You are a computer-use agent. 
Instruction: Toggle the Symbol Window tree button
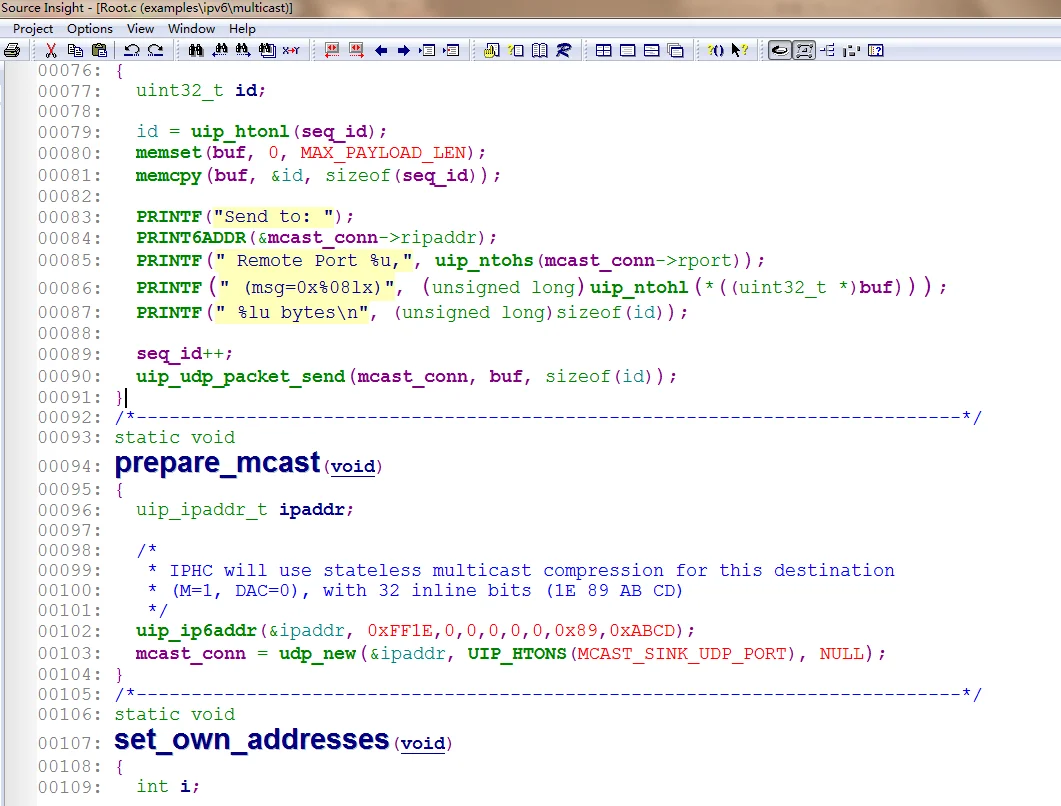tap(828, 50)
